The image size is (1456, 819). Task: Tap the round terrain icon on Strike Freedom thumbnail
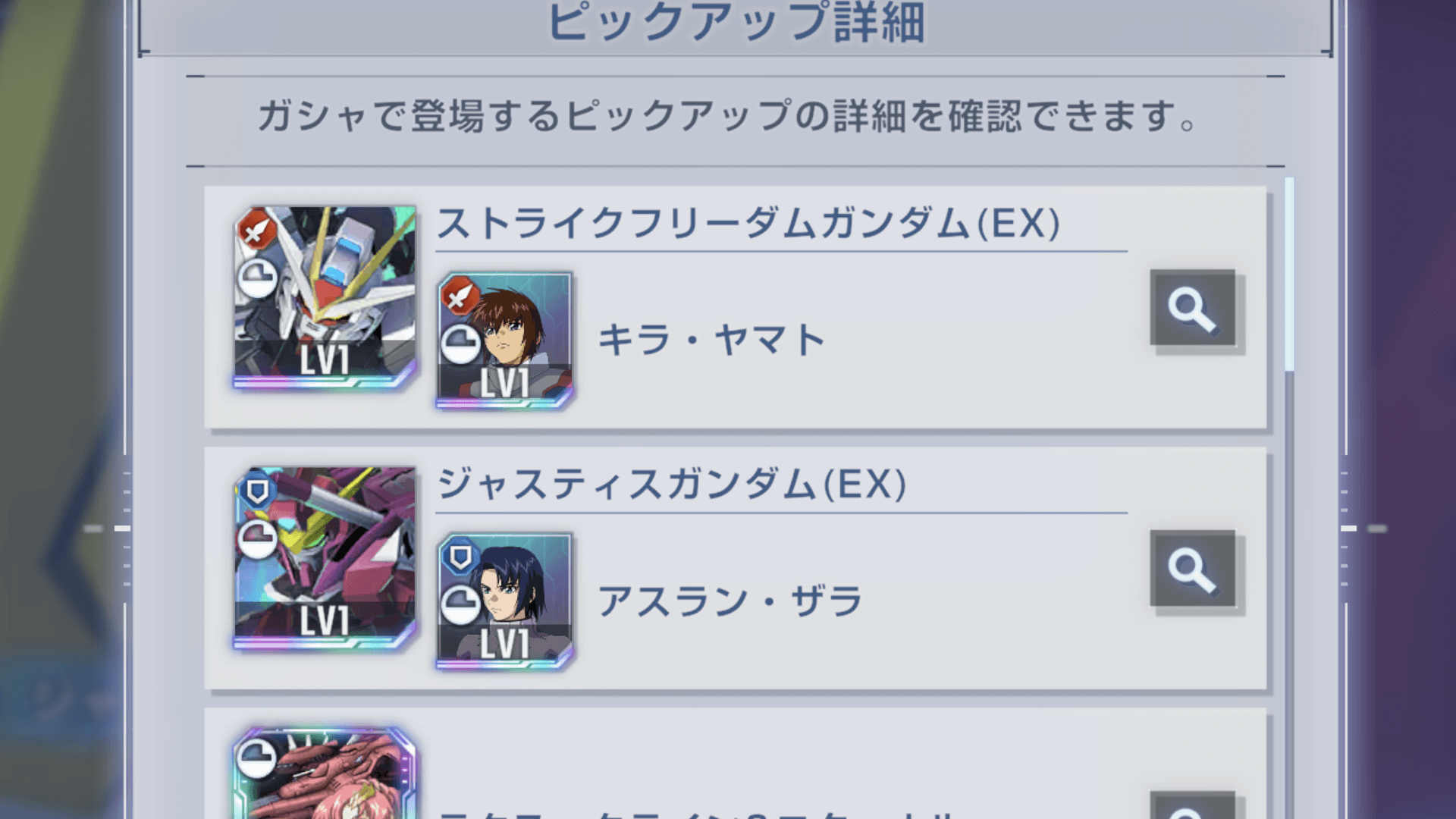257,278
